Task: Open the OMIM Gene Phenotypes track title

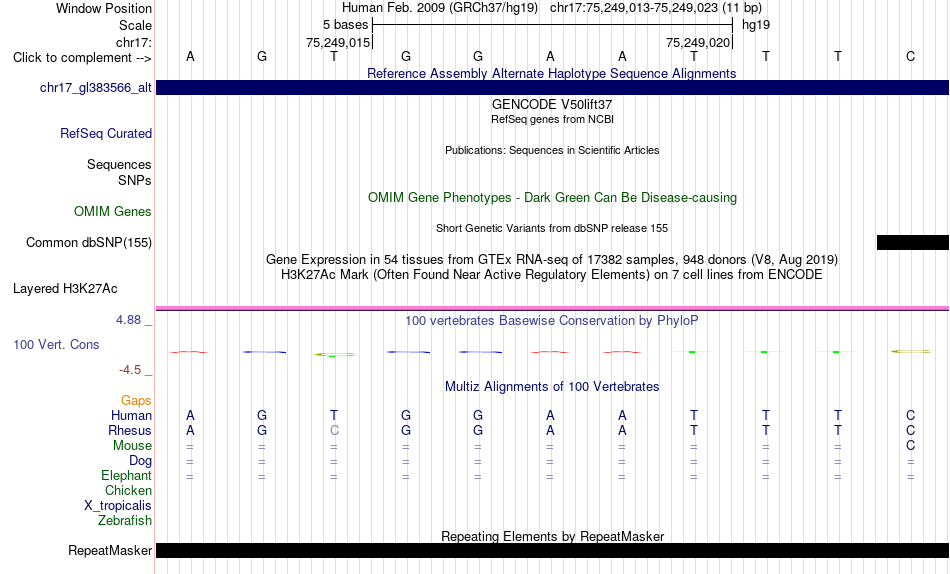Action: pos(552,198)
